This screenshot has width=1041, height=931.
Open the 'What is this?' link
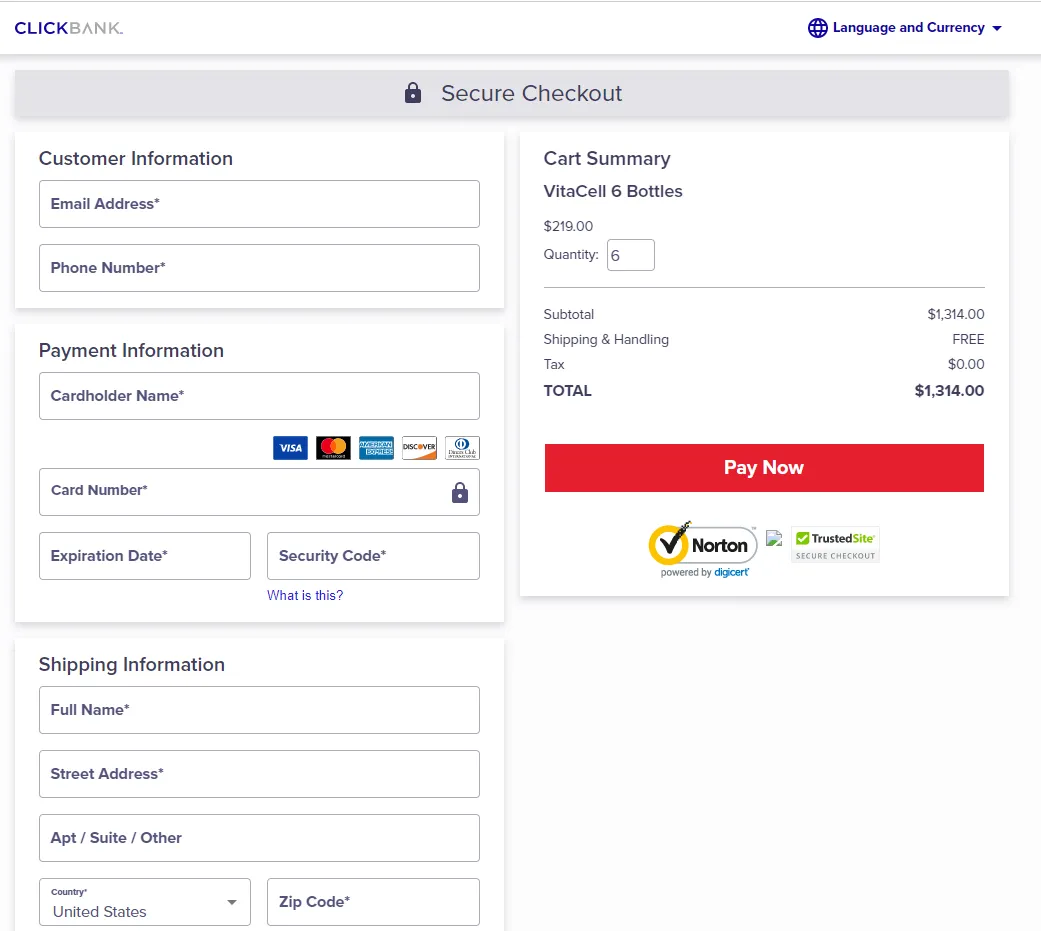pyautogui.click(x=305, y=596)
